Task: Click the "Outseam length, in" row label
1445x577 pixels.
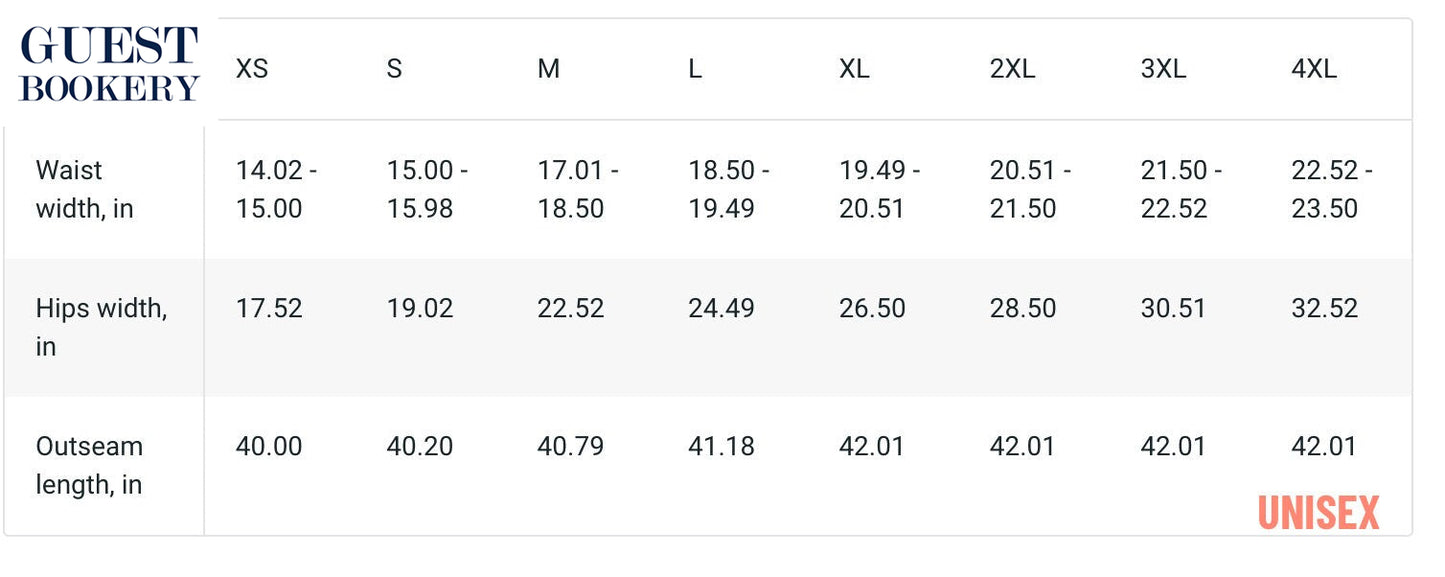Action: coord(89,465)
